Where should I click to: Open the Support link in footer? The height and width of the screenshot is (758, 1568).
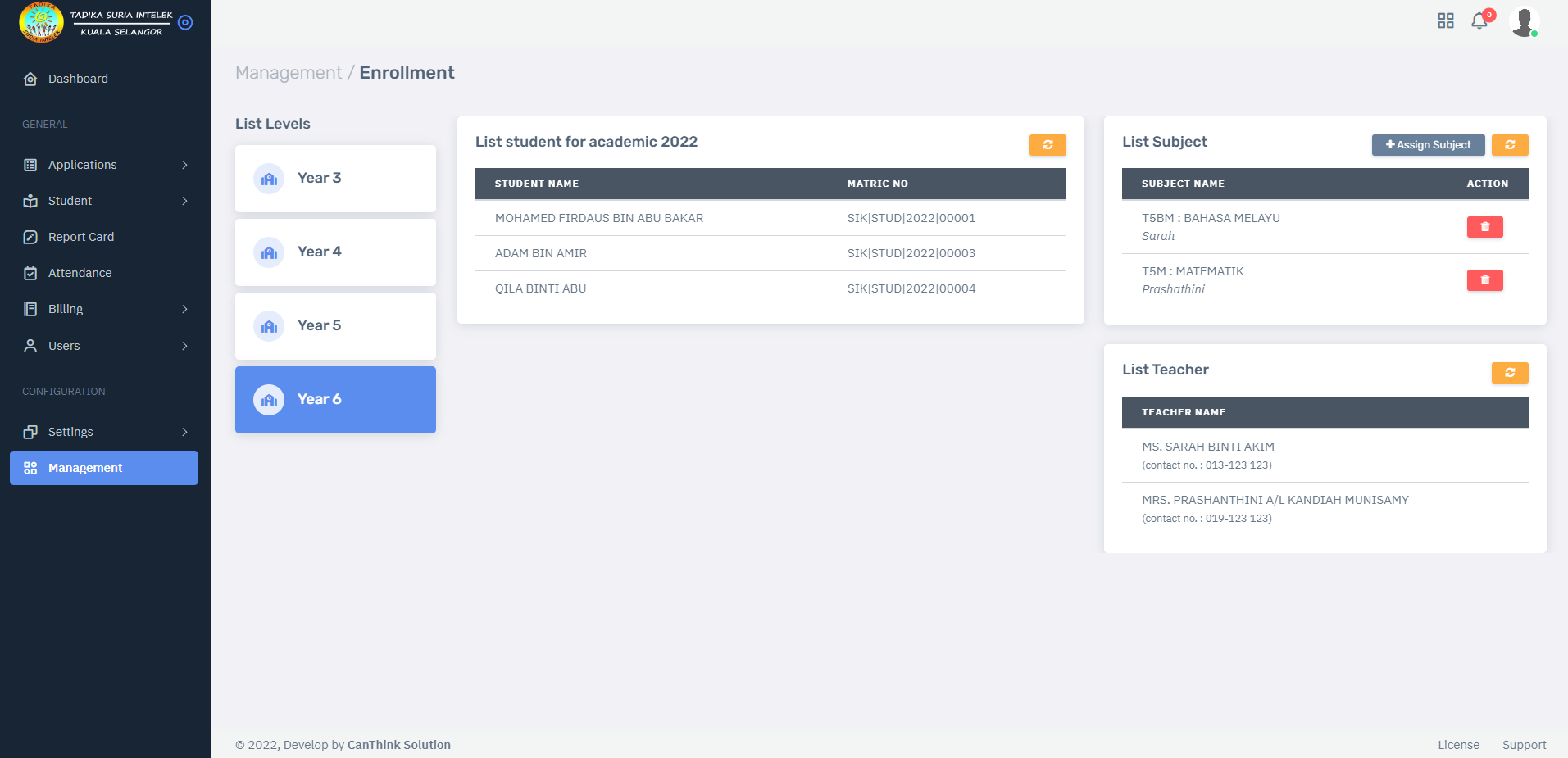tap(1524, 745)
